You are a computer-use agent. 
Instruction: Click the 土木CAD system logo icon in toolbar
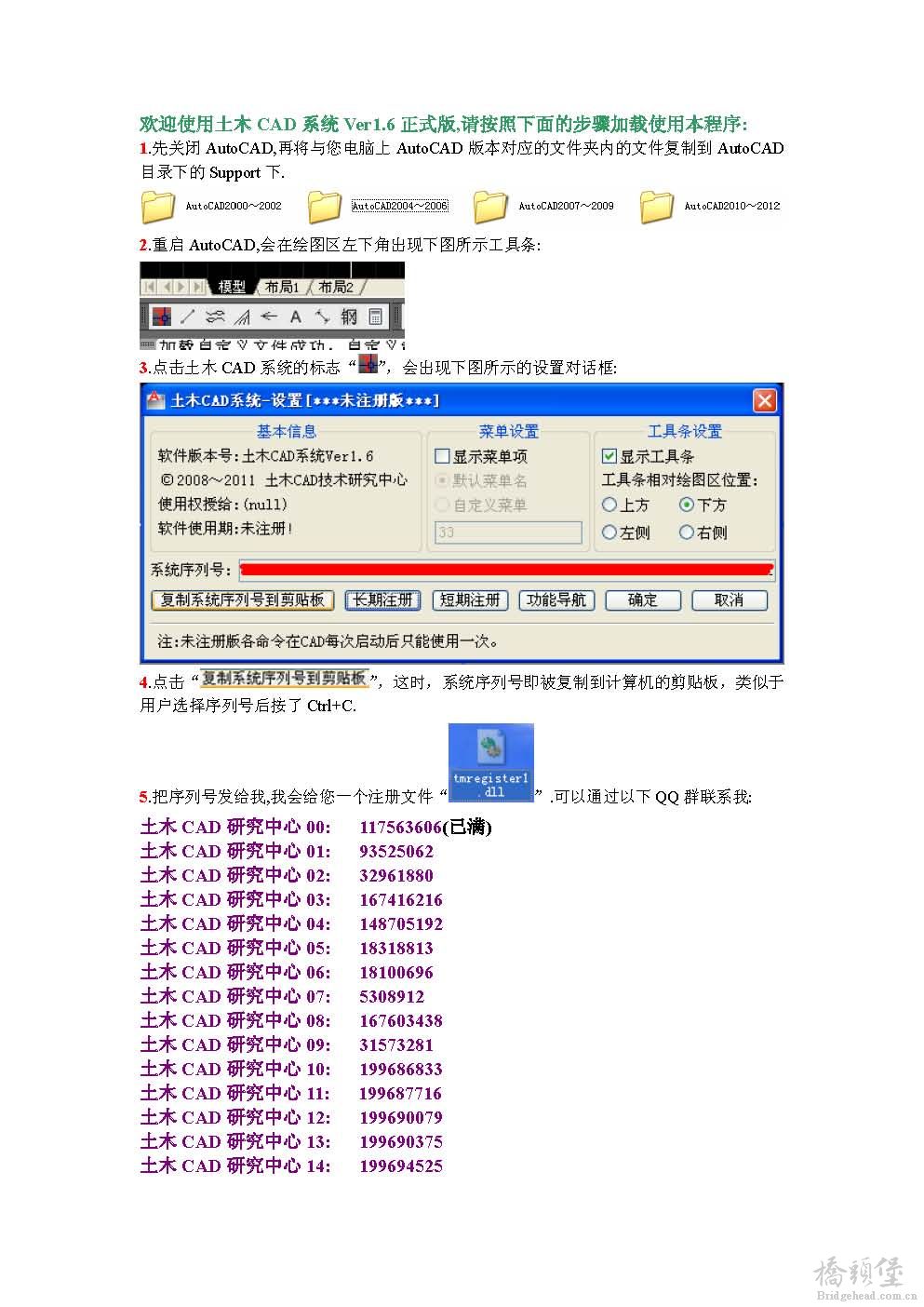click(162, 317)
